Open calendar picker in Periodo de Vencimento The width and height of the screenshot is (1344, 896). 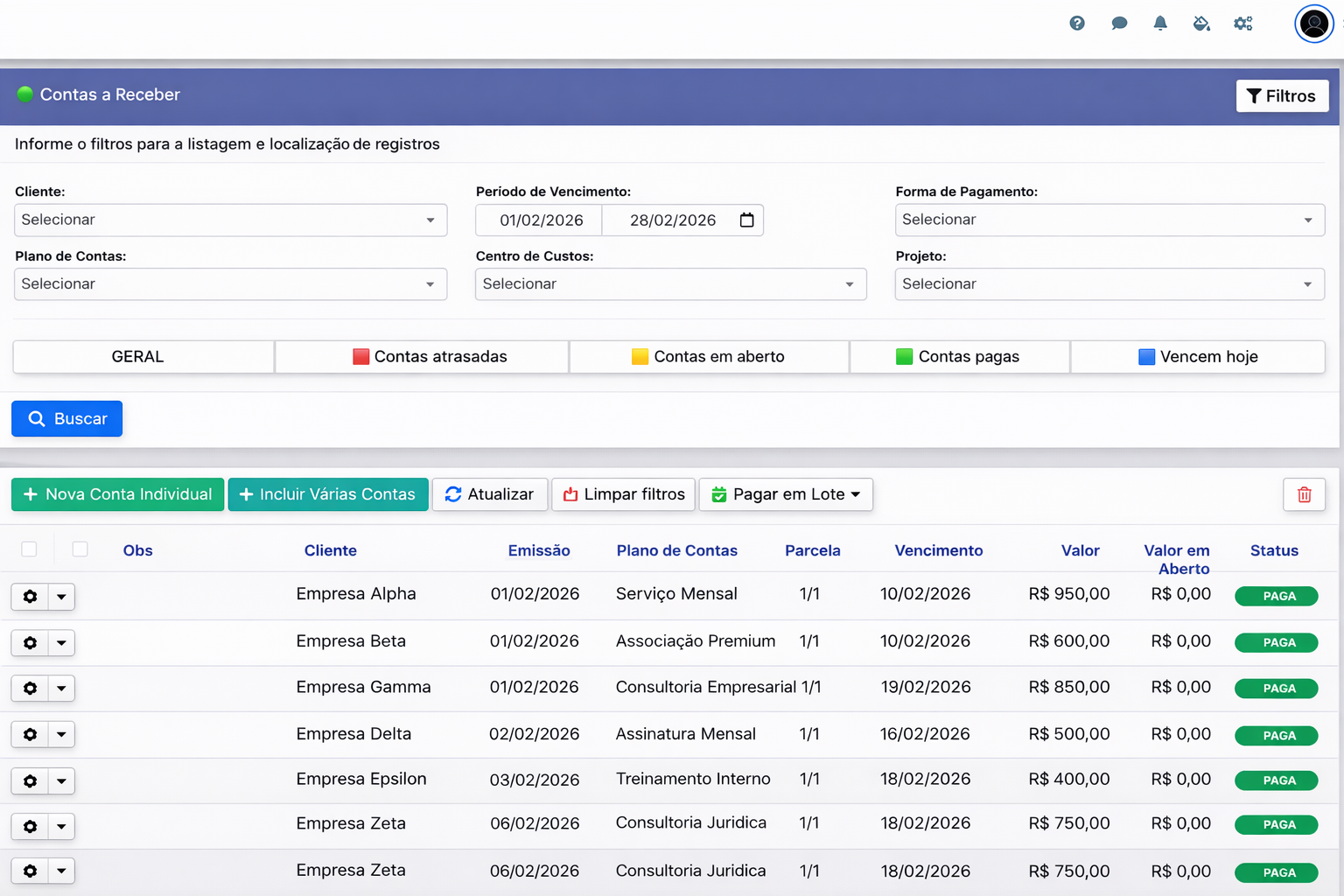(x=746, y=220)
